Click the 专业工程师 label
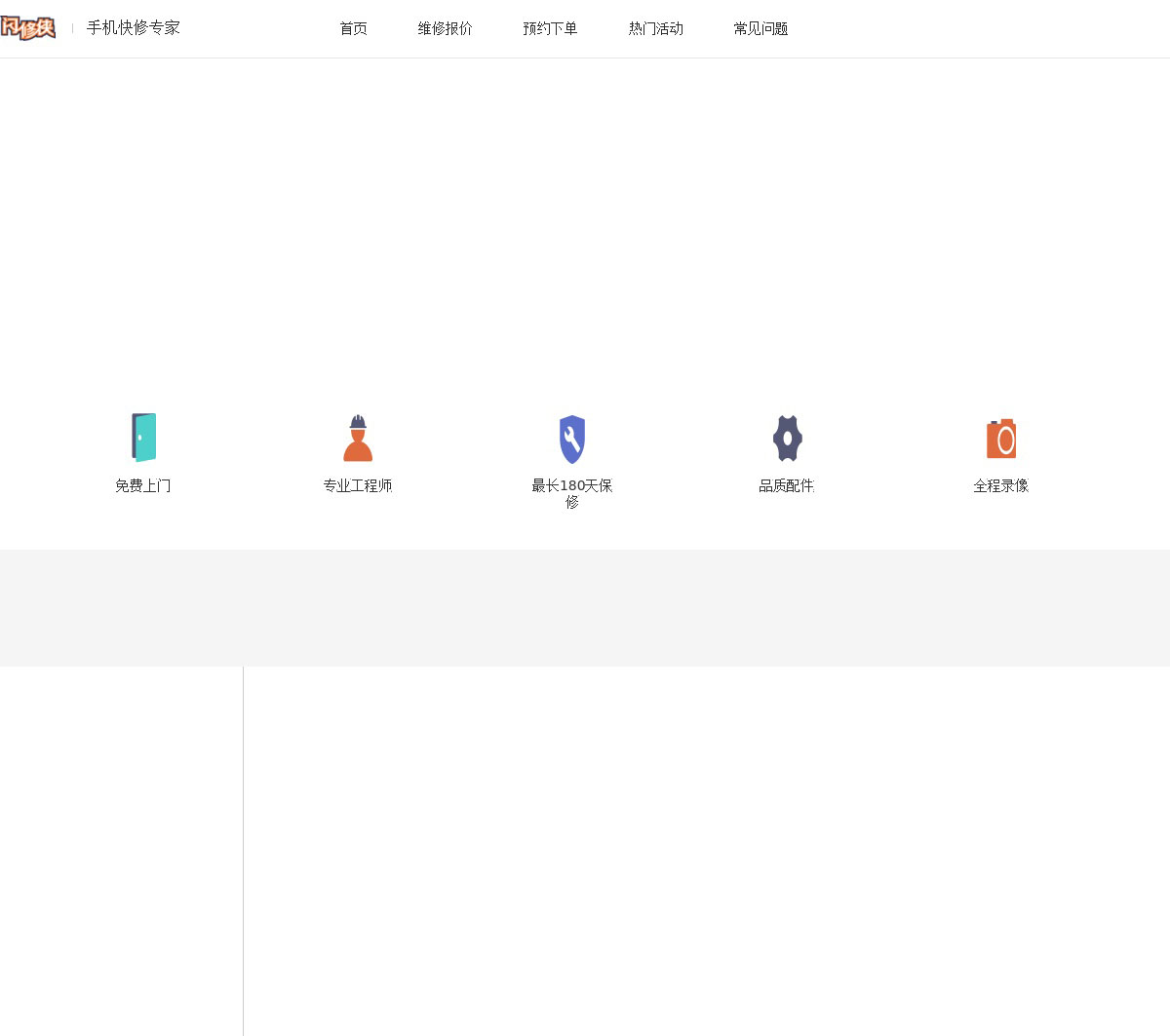 (358, 485)
